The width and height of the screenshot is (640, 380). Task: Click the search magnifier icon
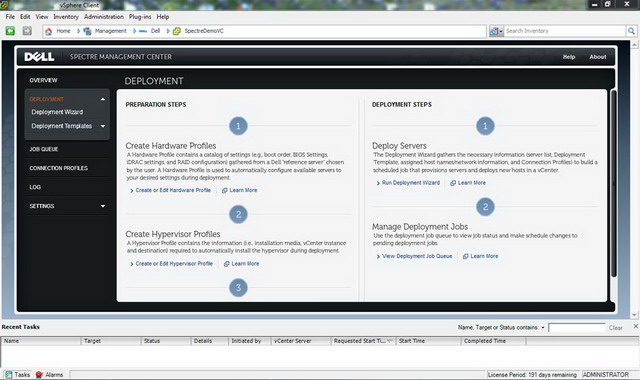631,31
